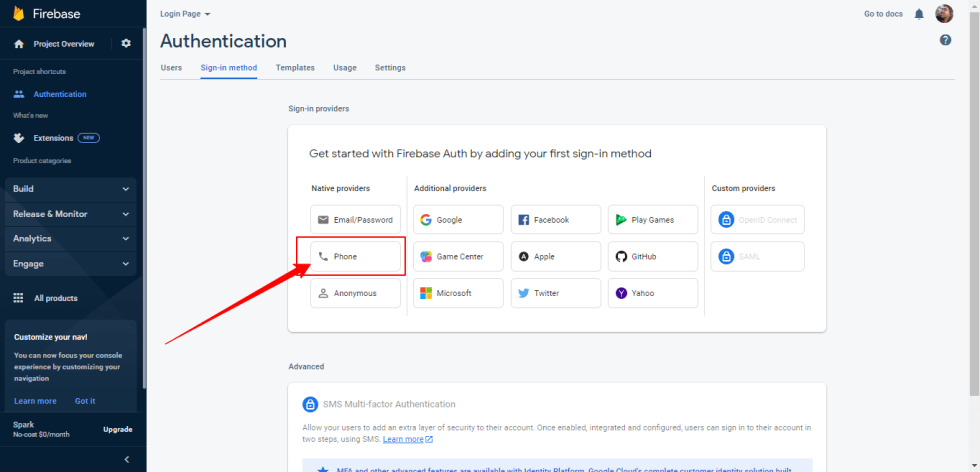Open Learn more link for SMS MFA
The width and height of the screenshot is (980, 472).
(x=408, y=439)
